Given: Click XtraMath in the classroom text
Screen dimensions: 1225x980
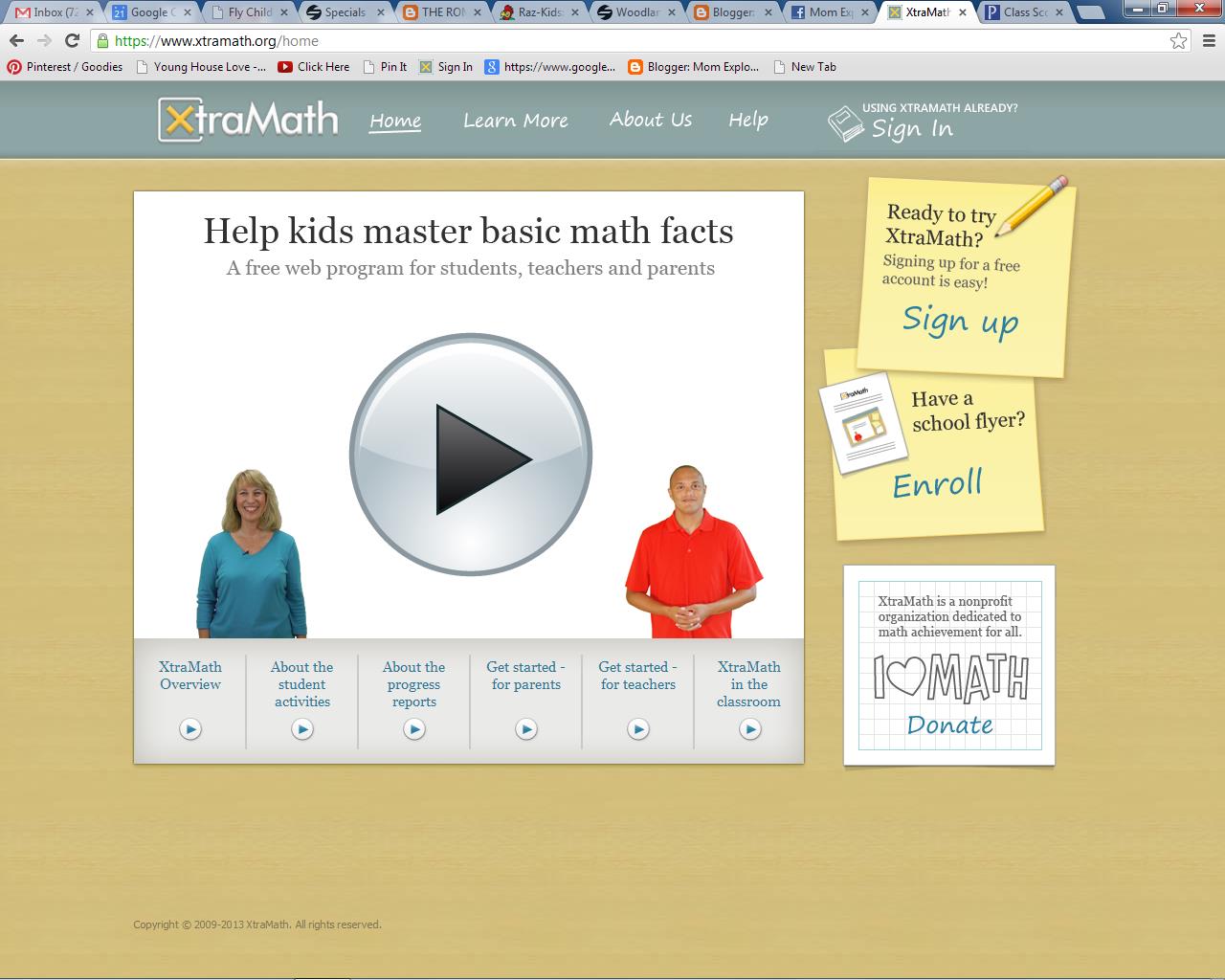Looking at the screenshot, I should 749,684.
